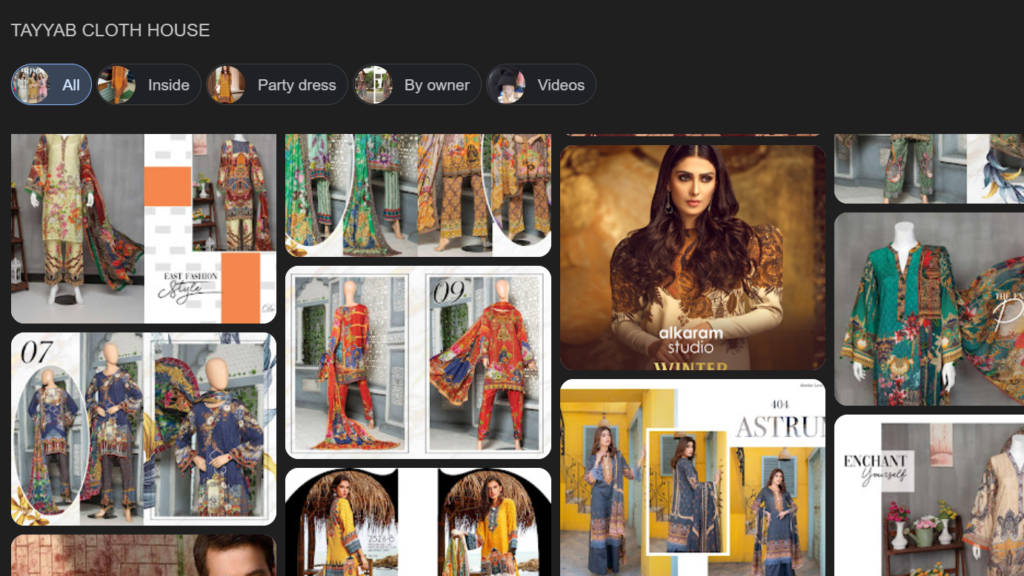Click the TAYYAB CLOTH HOUSE title
This screenshot has height=576, width=1024.
tap(110, 30)
